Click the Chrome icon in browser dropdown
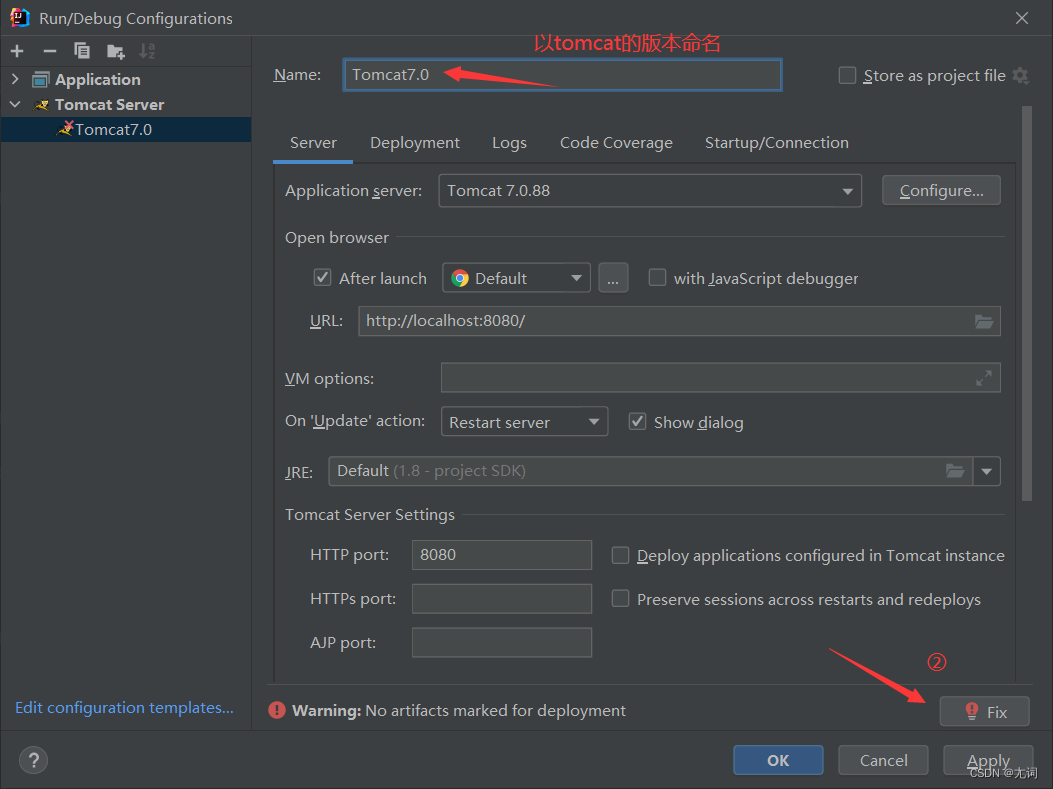Image resolution: width=1053 pixels, height=789 pixels. click(x=460, y=278)
